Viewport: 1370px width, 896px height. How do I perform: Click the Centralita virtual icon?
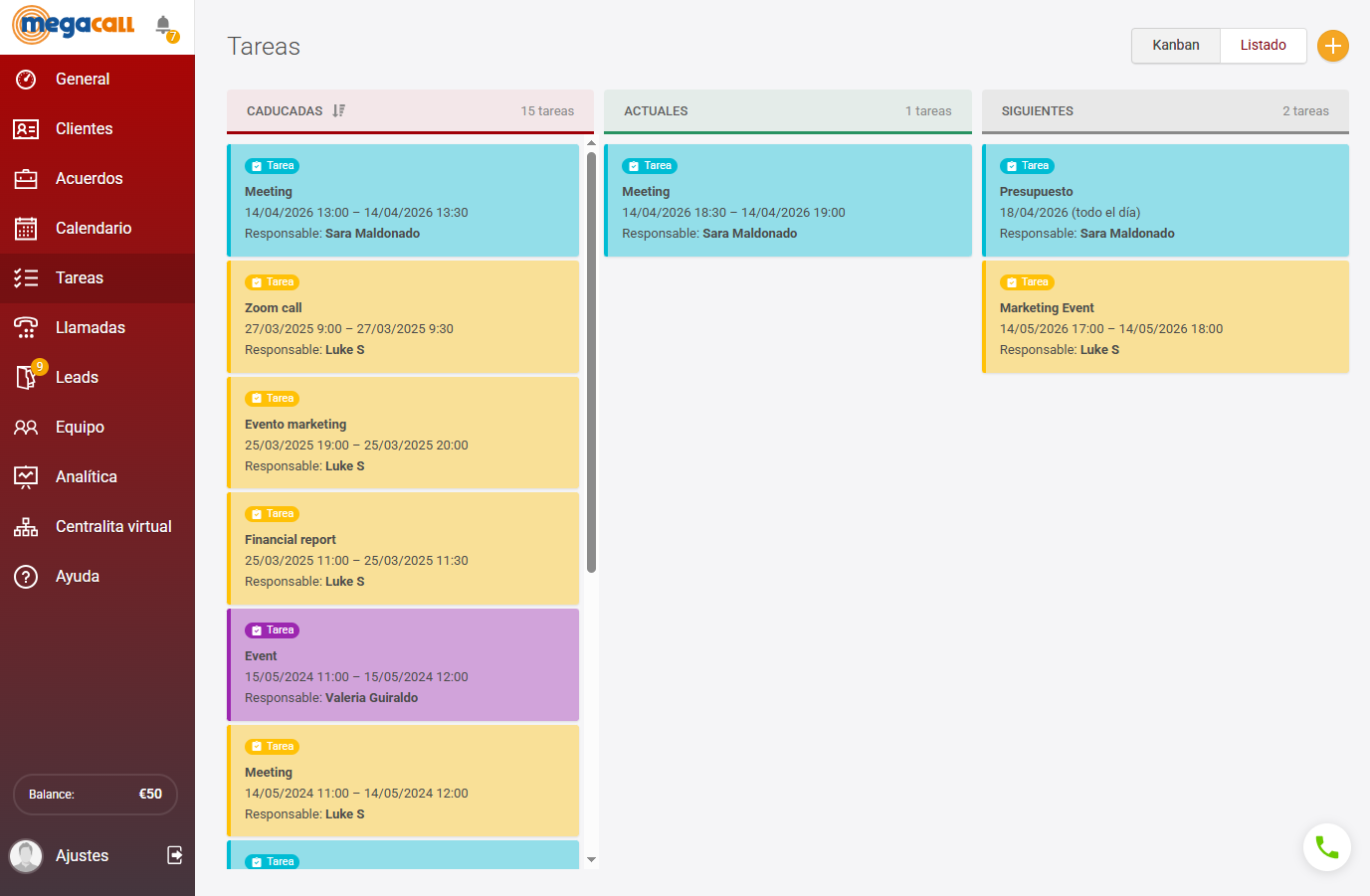tap(26, 526)
